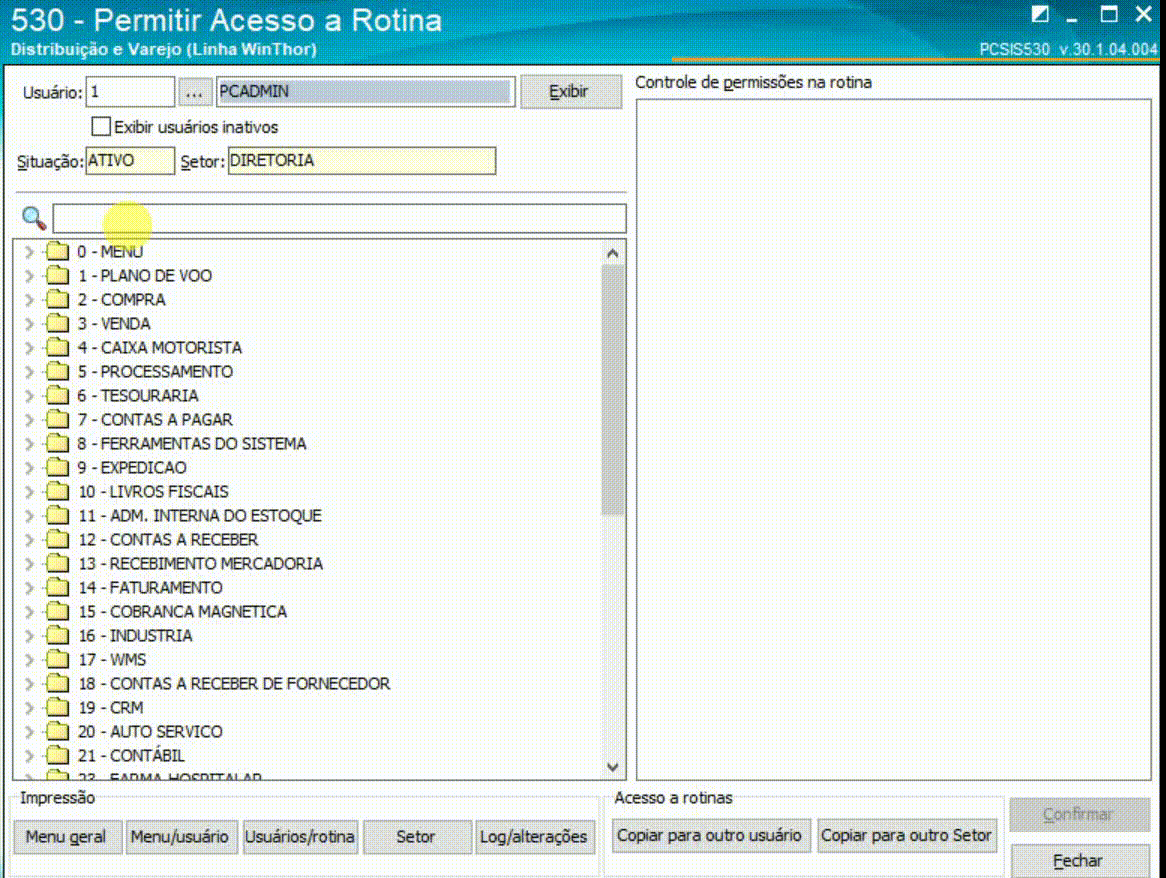Click the tree scrollbar down arrow
1166x878 pixels.
[613, 767]
